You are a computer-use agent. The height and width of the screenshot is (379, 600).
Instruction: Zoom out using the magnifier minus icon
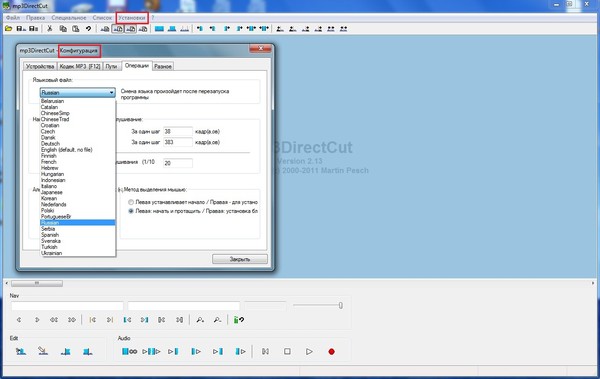[217, 320]
